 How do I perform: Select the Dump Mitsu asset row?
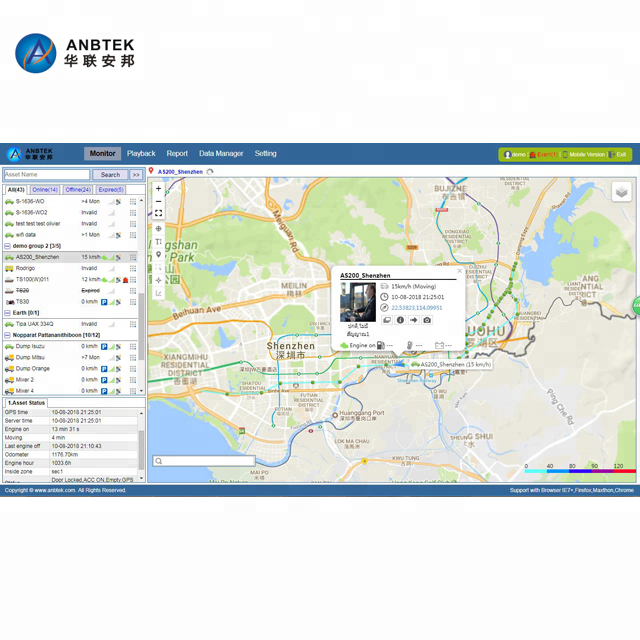pos(70,358)
